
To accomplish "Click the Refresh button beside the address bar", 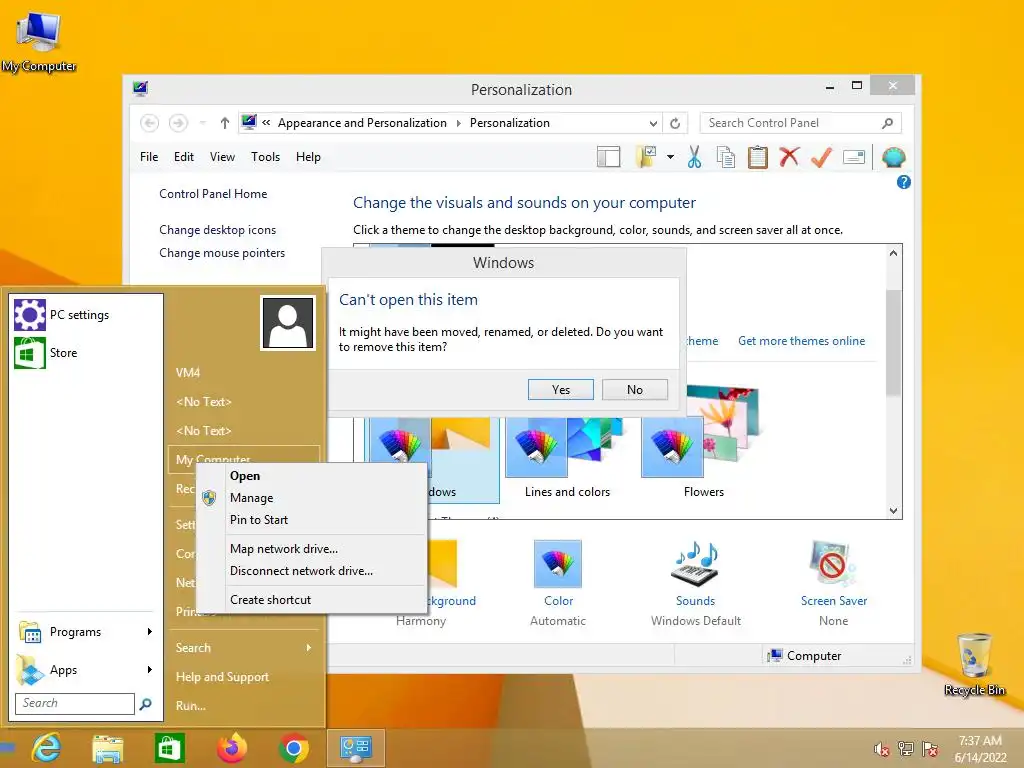I will tap(675, 123).
